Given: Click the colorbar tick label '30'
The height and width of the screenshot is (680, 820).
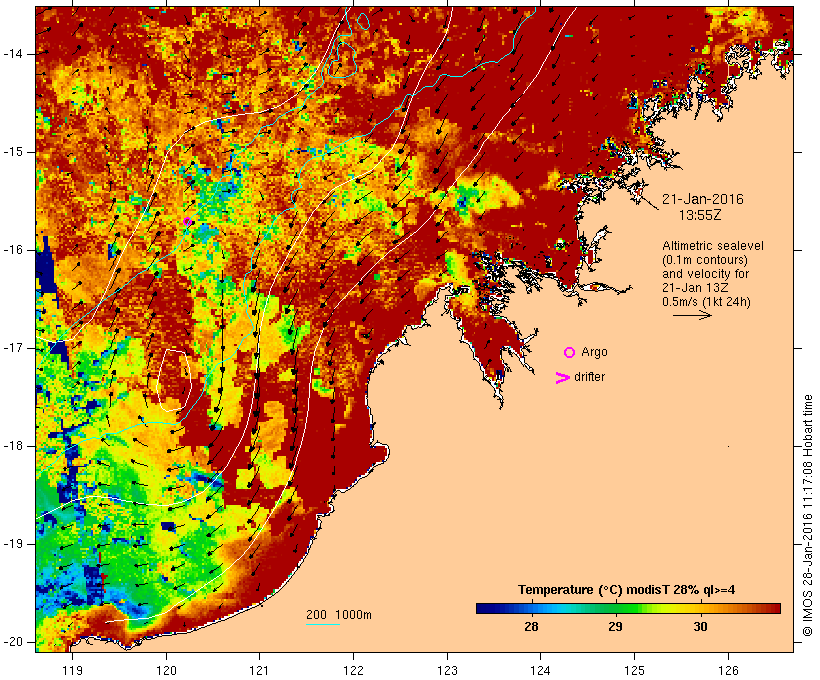Looking at the screenshot, I should click(700, 627).
